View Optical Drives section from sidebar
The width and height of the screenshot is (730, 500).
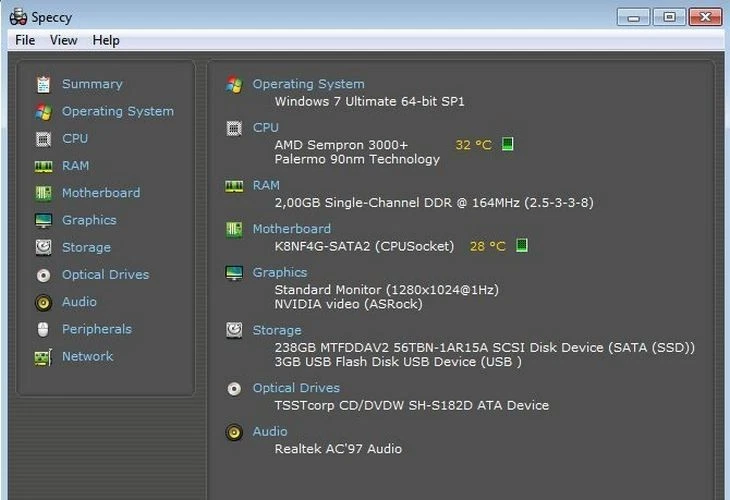[106, 275]
